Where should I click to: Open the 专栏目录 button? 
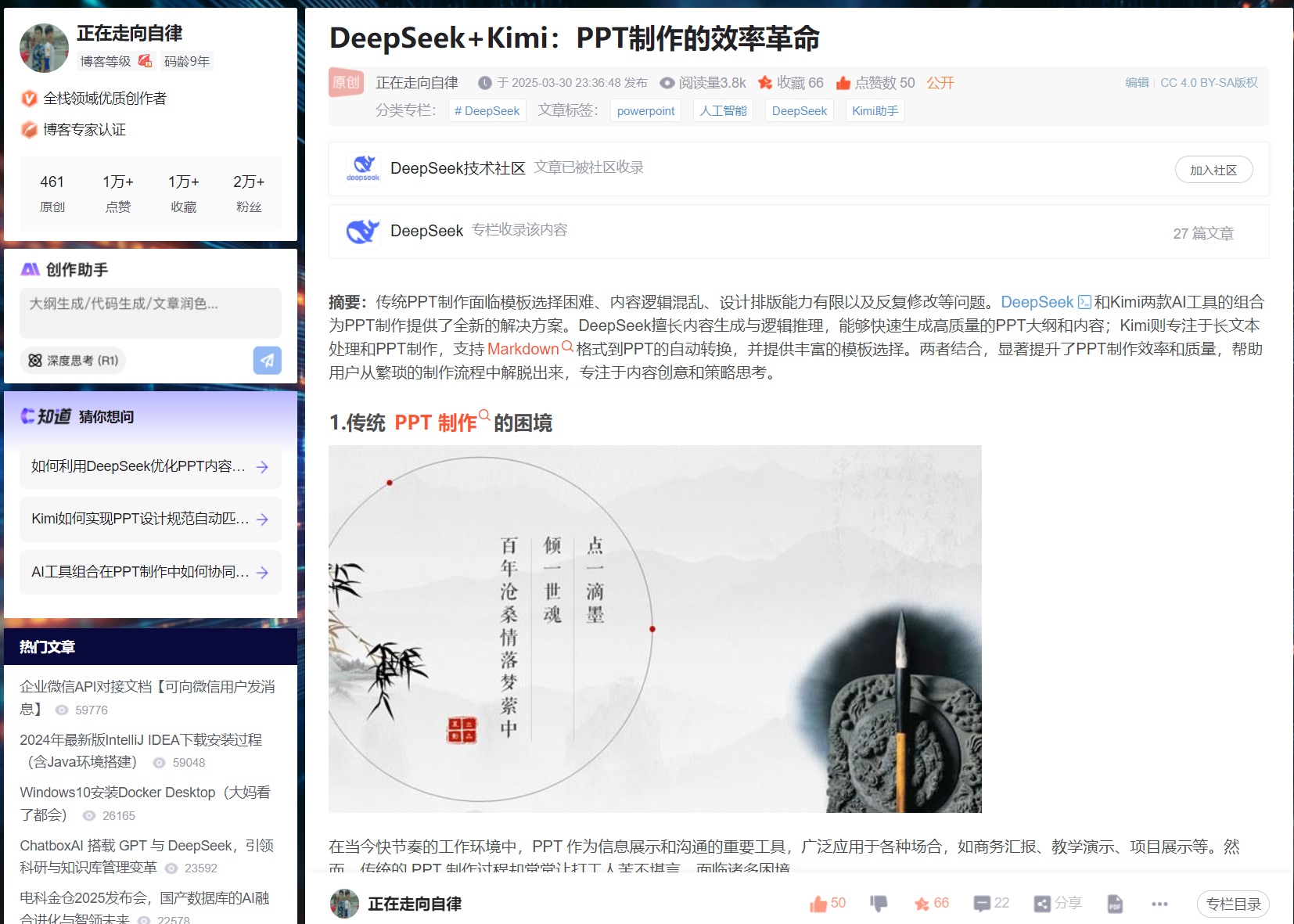[x=1233, y=904]
